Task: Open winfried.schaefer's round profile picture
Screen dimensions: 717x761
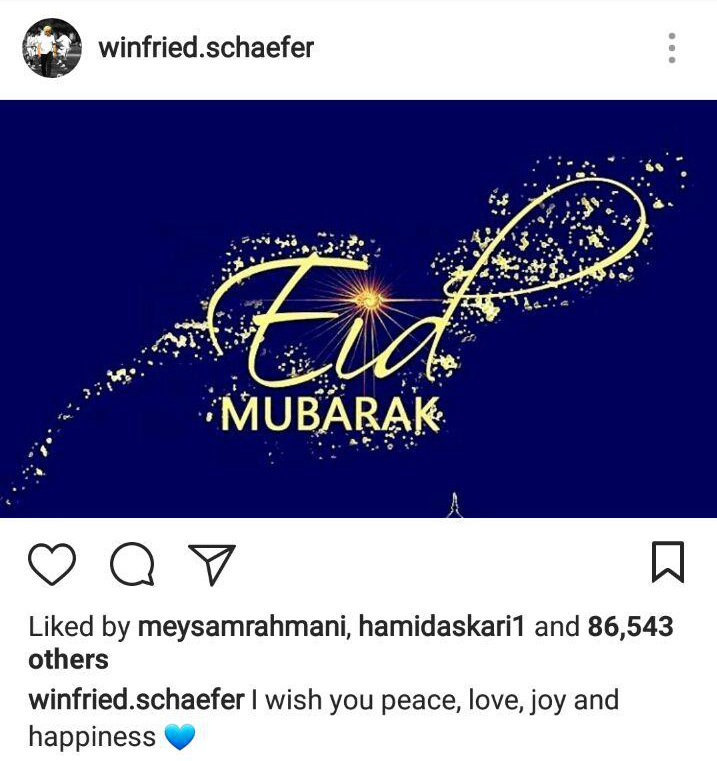Action: point(52,48)
